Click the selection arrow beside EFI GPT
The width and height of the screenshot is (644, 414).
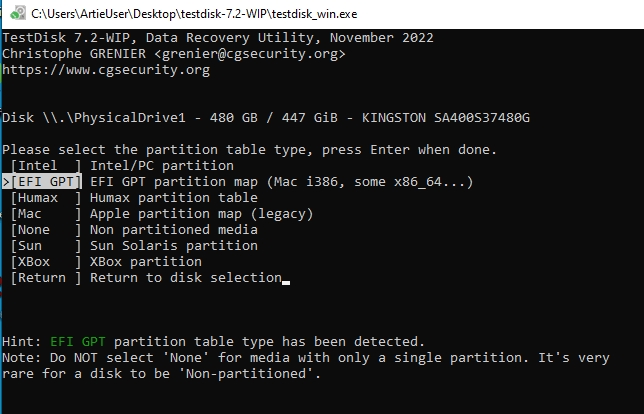pos(6,182)
